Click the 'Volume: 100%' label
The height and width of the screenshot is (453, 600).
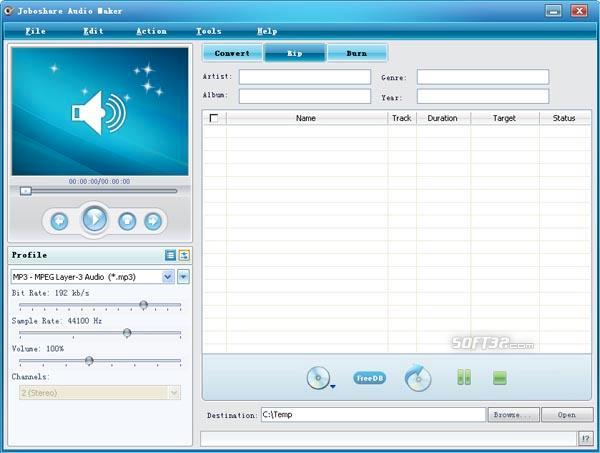pyautogui.click(x=38, y=349)
